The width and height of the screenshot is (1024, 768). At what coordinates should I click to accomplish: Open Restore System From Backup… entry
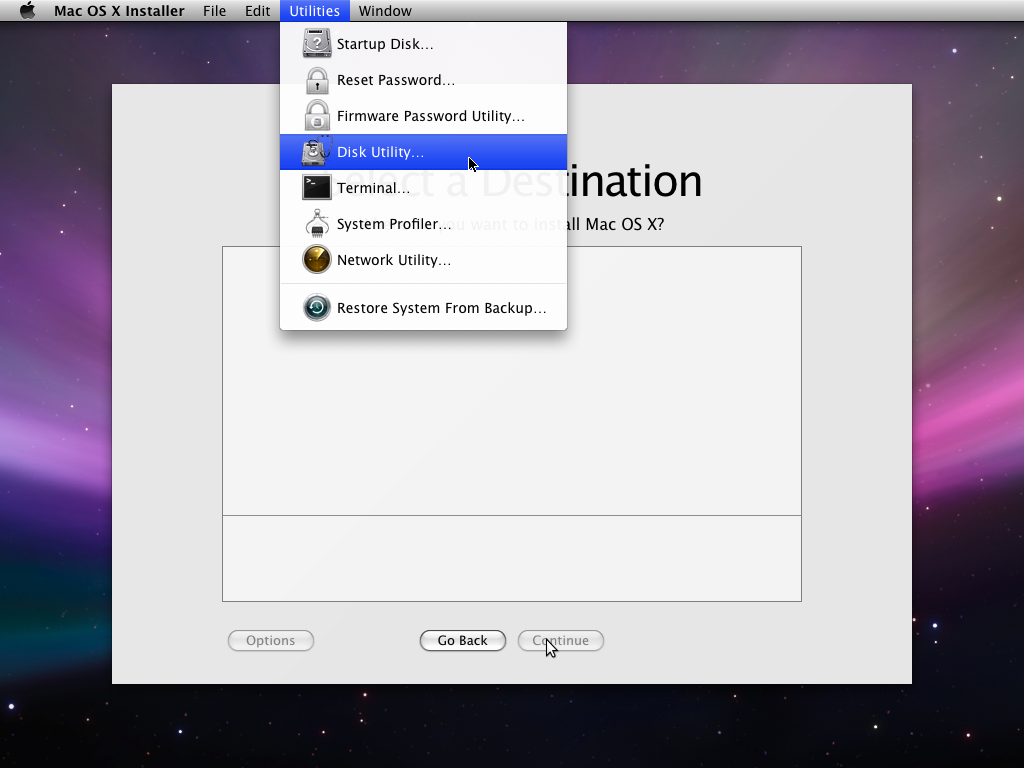(441, 308)
